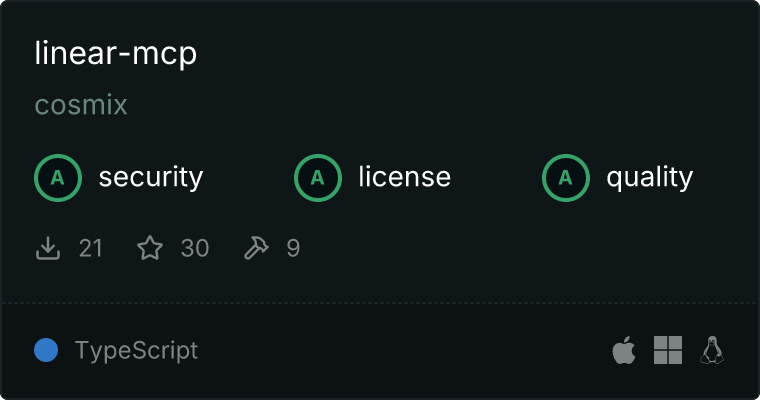Click the Linux penguin icon

712,350
